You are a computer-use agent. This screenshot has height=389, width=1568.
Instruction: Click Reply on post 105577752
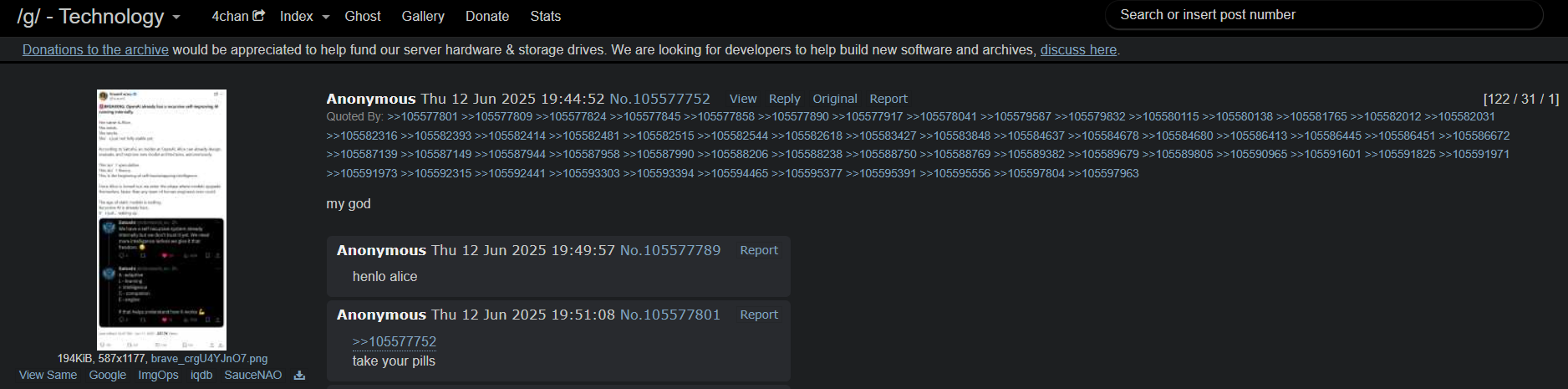click(785, 99)
